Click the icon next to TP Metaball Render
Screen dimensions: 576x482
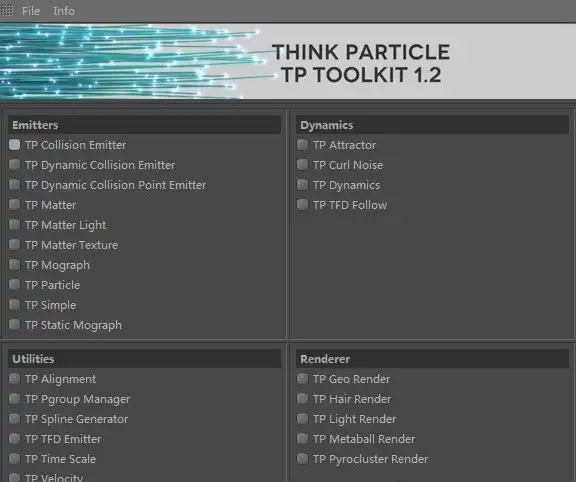coord(302,439)
